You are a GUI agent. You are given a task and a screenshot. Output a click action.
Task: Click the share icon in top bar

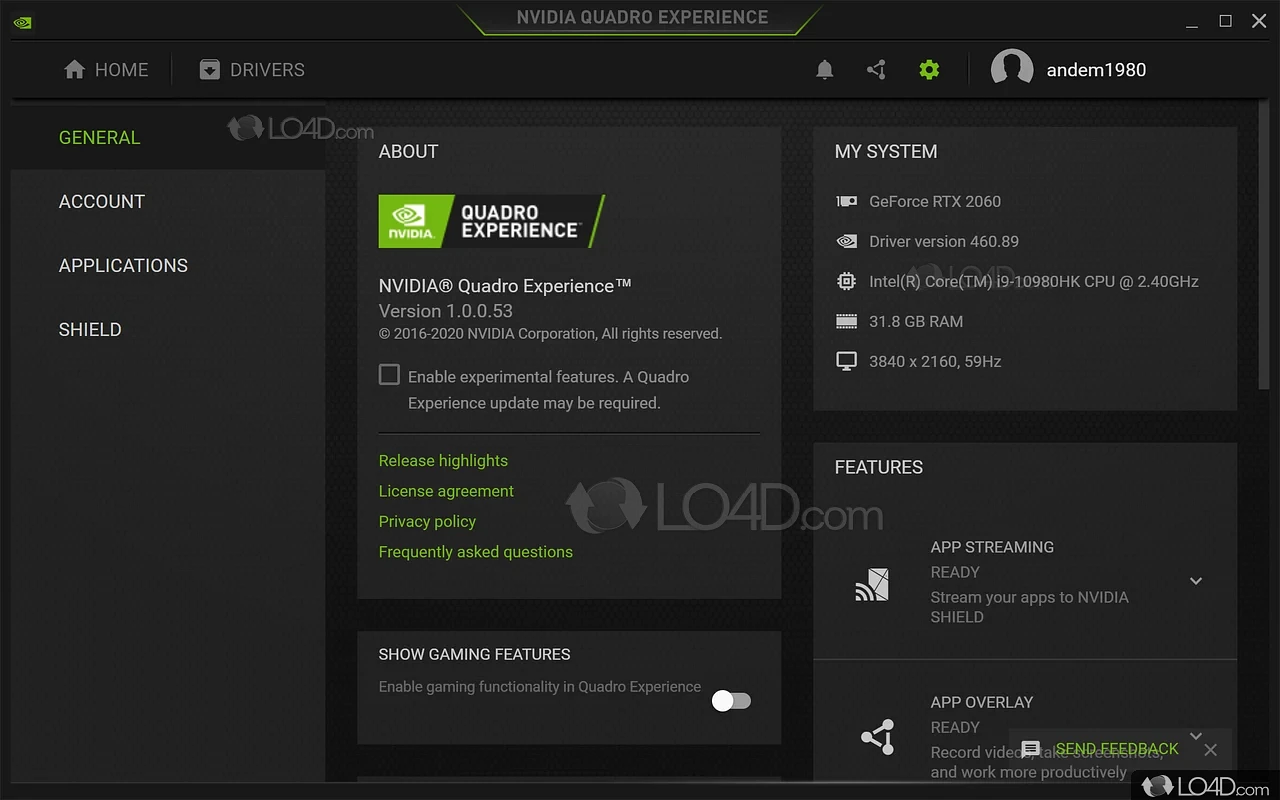click(x=877, y=70)
